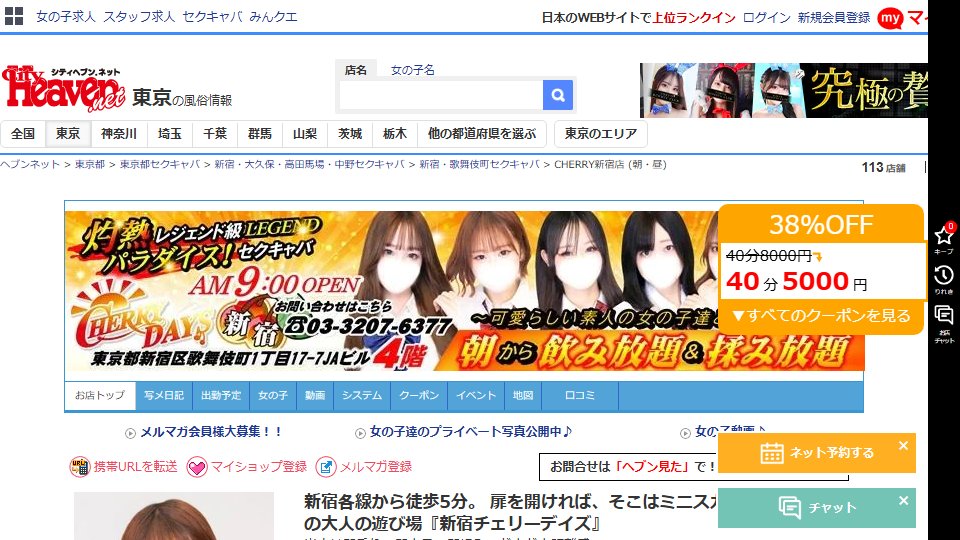Click the セクキャバ top link

[212, 17]
